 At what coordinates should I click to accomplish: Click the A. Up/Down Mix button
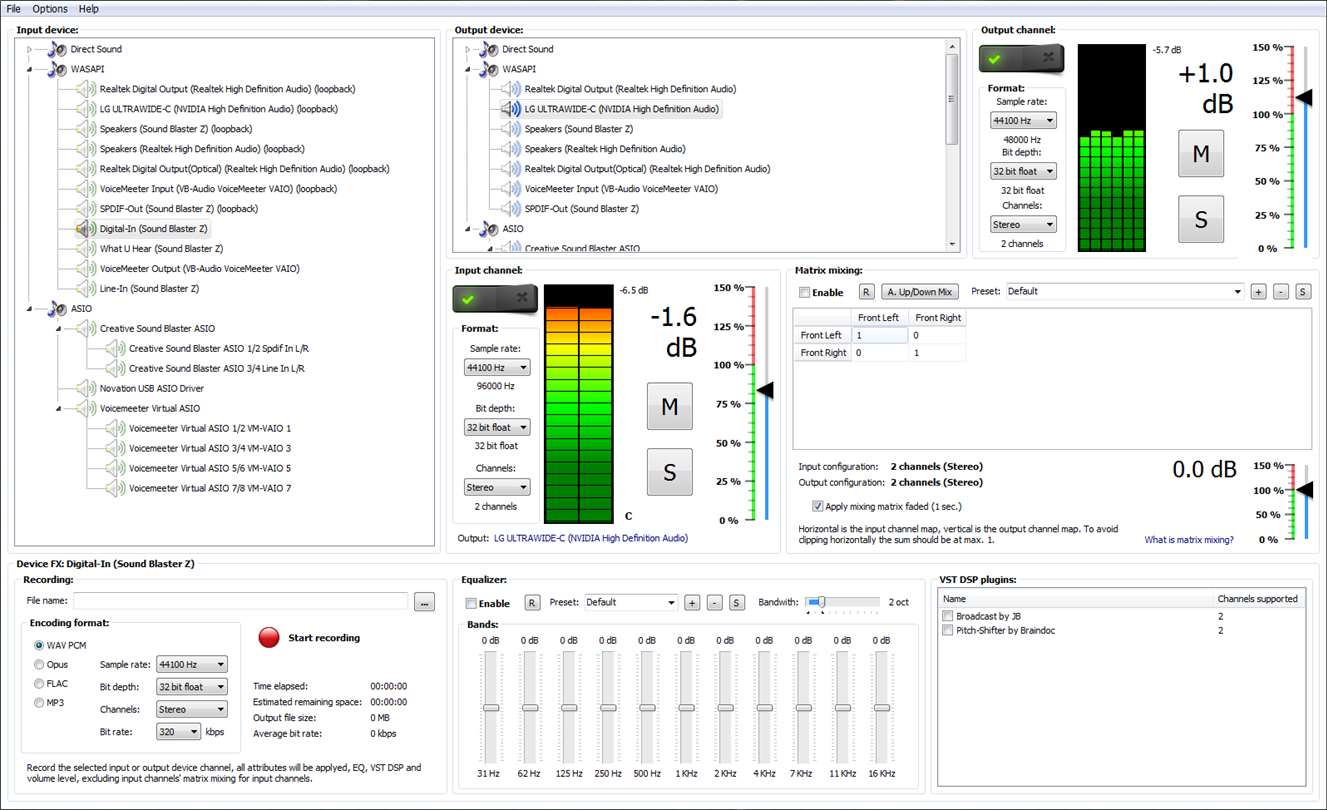tap(919, 292)
